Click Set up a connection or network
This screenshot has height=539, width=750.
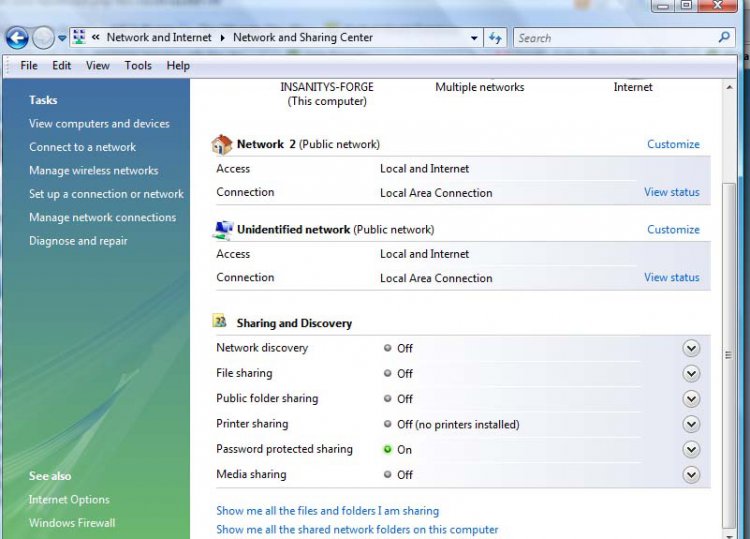click(x=106, y=194)
